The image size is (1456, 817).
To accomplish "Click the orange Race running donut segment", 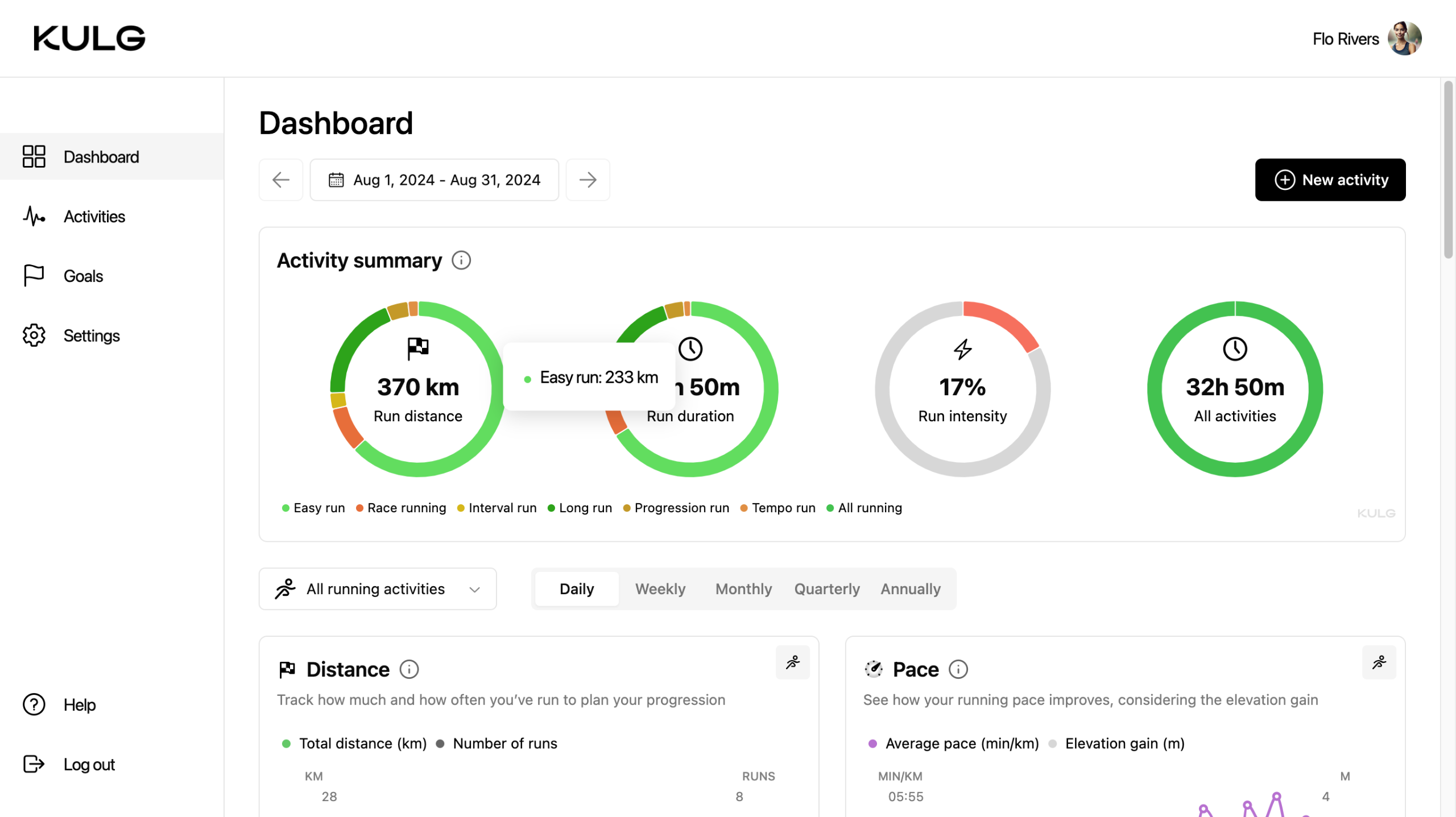I will point(348,428).
